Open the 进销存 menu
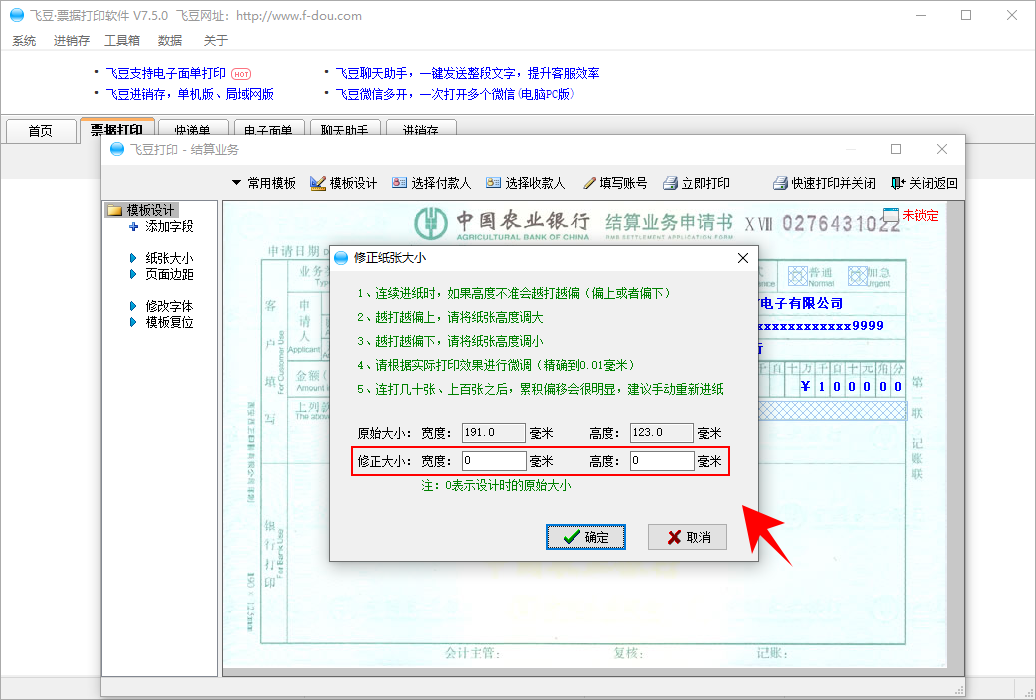 (x=71, y=40)
